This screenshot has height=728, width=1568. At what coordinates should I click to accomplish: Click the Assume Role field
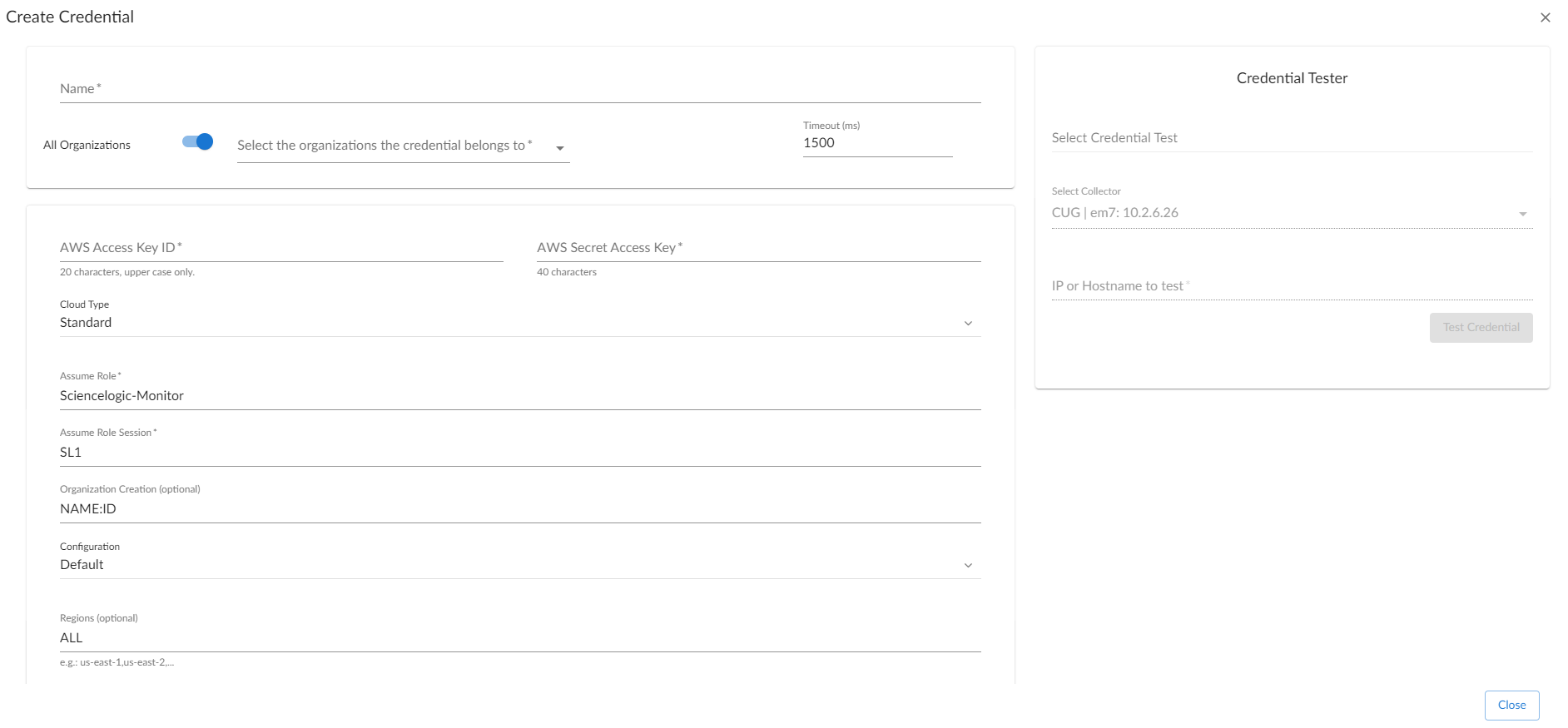point(519,396)
